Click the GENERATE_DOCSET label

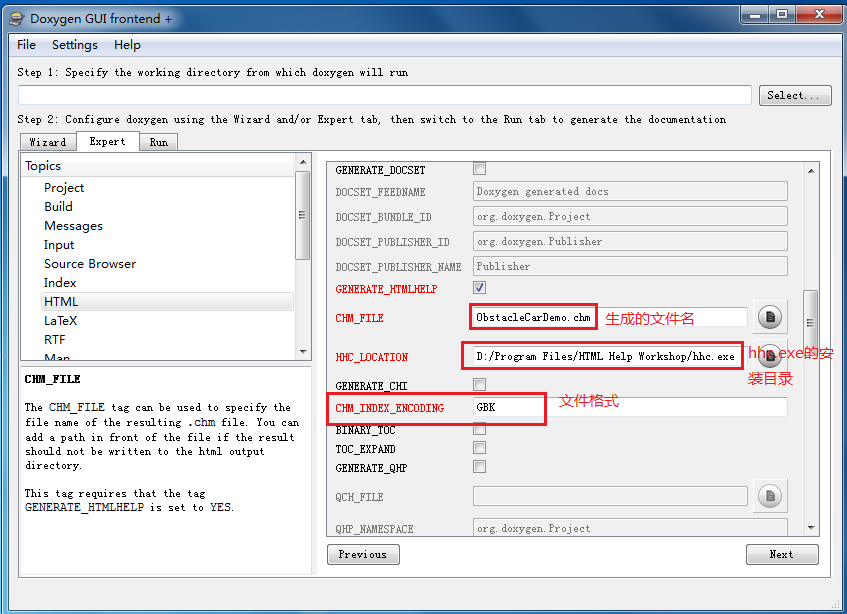point(380,170)
